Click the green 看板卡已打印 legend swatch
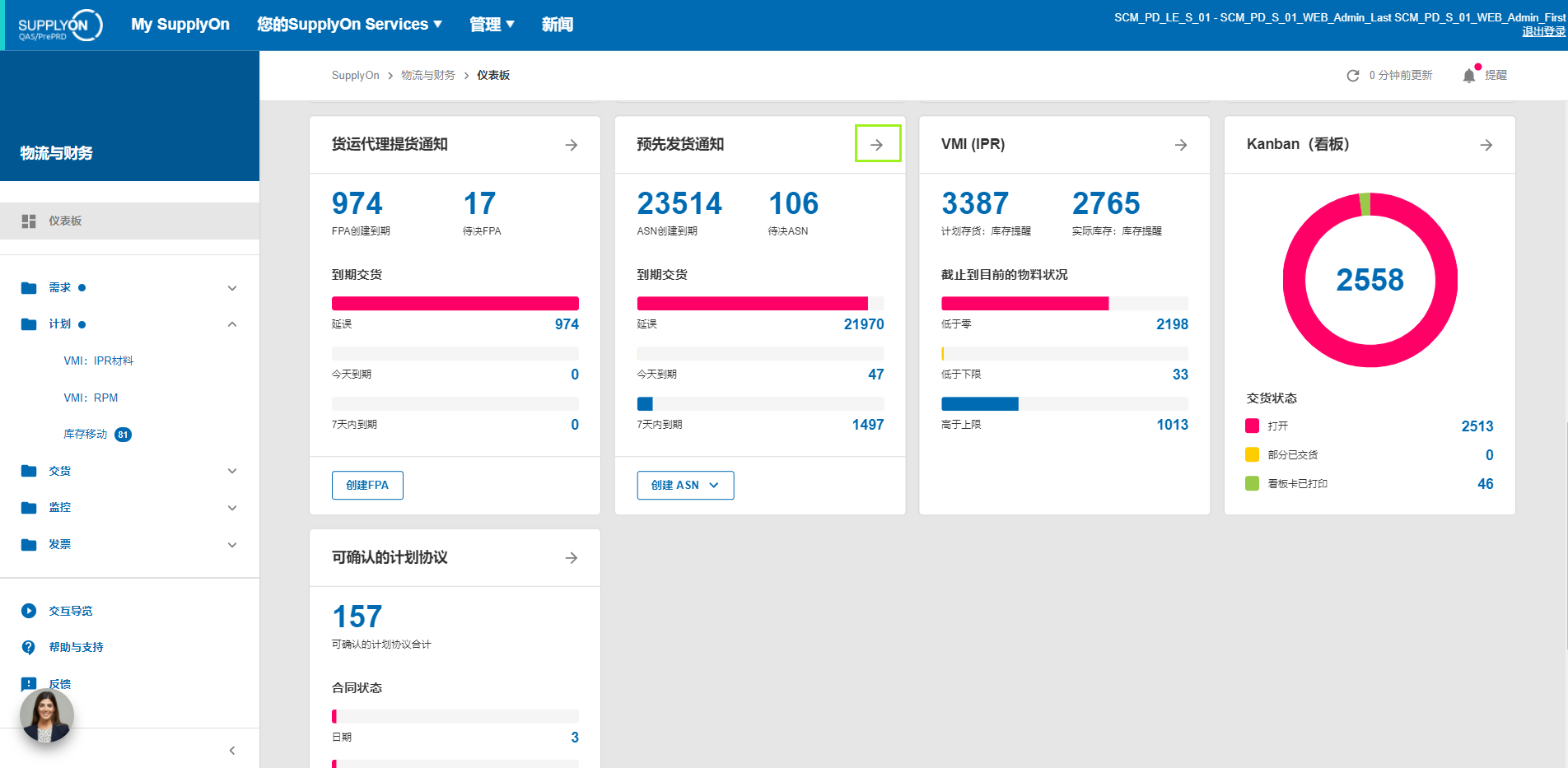 click(1253, 483)
